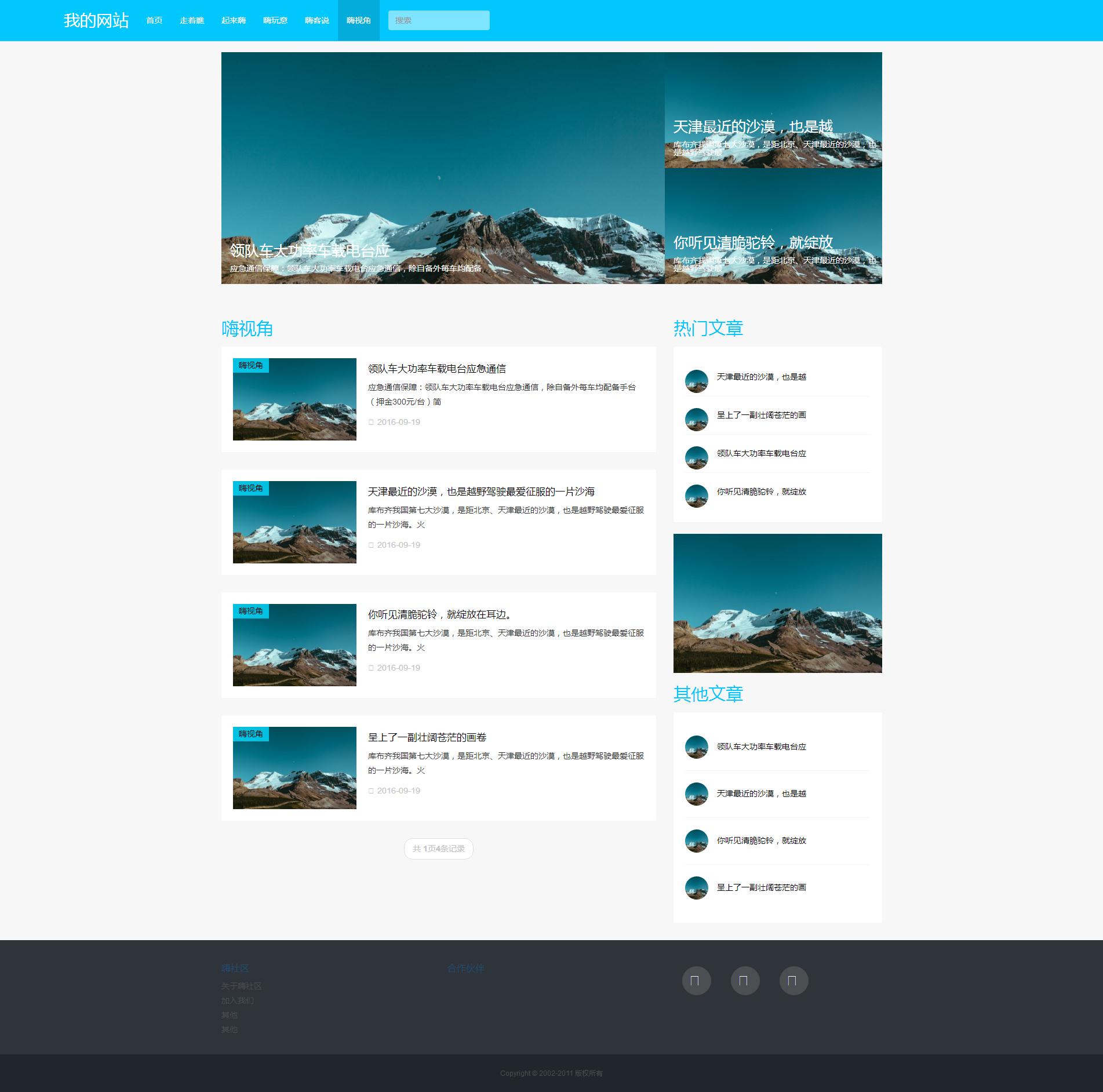Open article 呈上了一副壮阔苍茫的画卷 title
The height and width of the screenshot is (1092, 1103).
coord(427,737)
